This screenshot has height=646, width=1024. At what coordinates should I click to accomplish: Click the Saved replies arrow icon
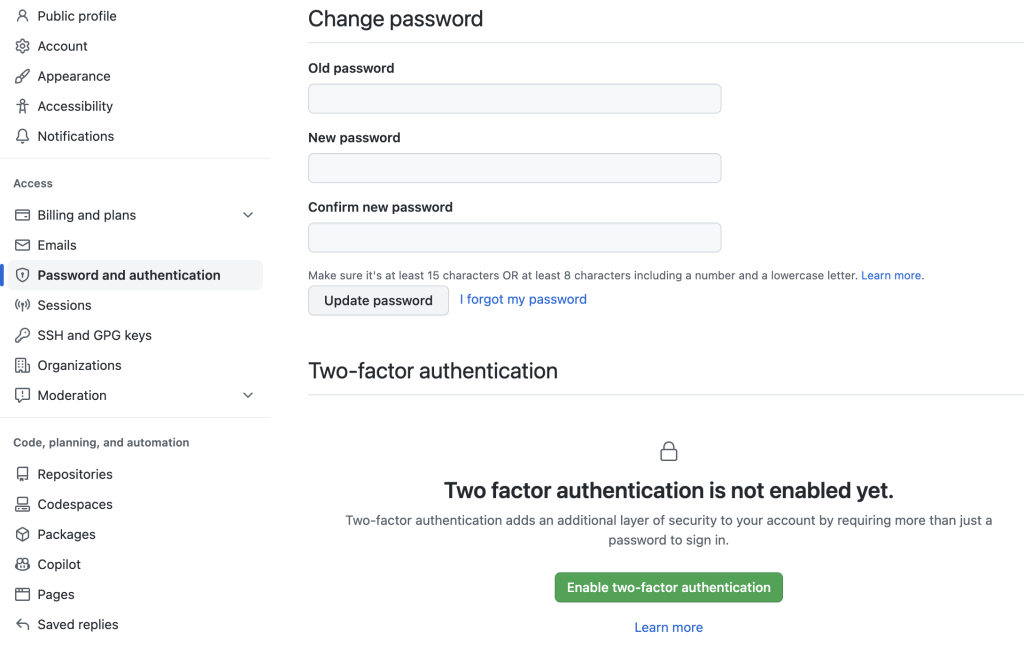click(x=22, y=624)
